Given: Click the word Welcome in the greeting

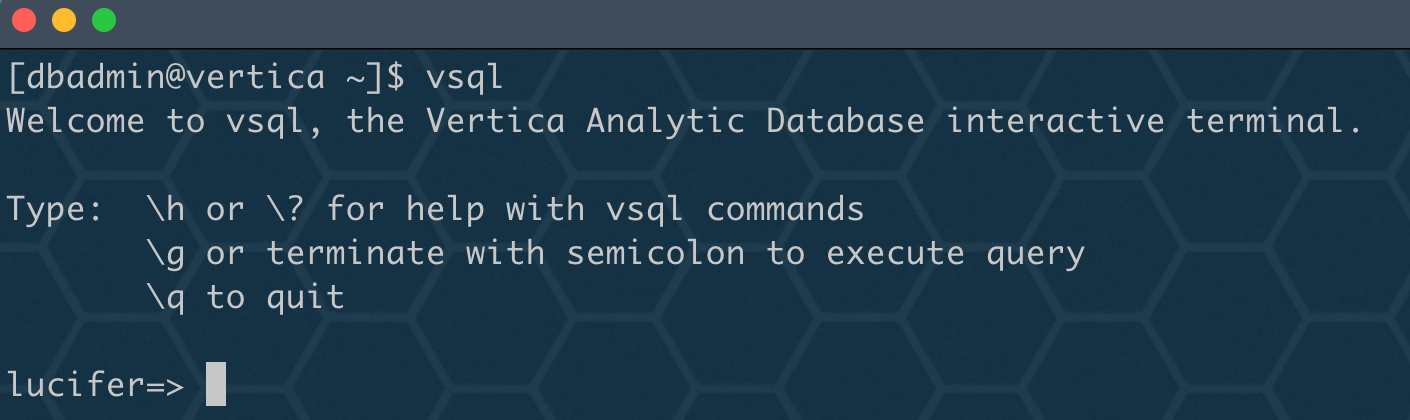Looking at the screenshot, I should 76,122.
